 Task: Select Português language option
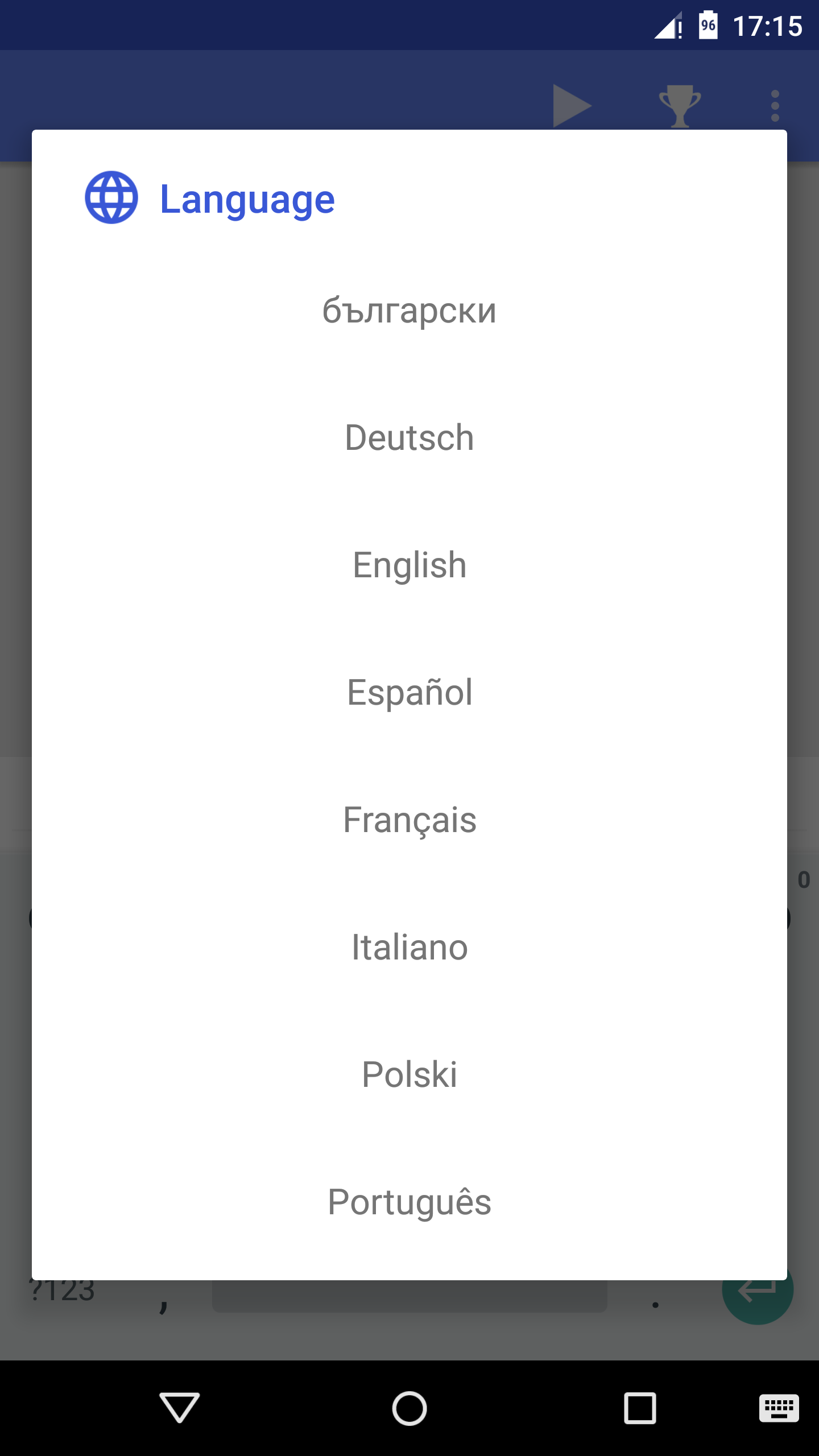[409, 1202]
